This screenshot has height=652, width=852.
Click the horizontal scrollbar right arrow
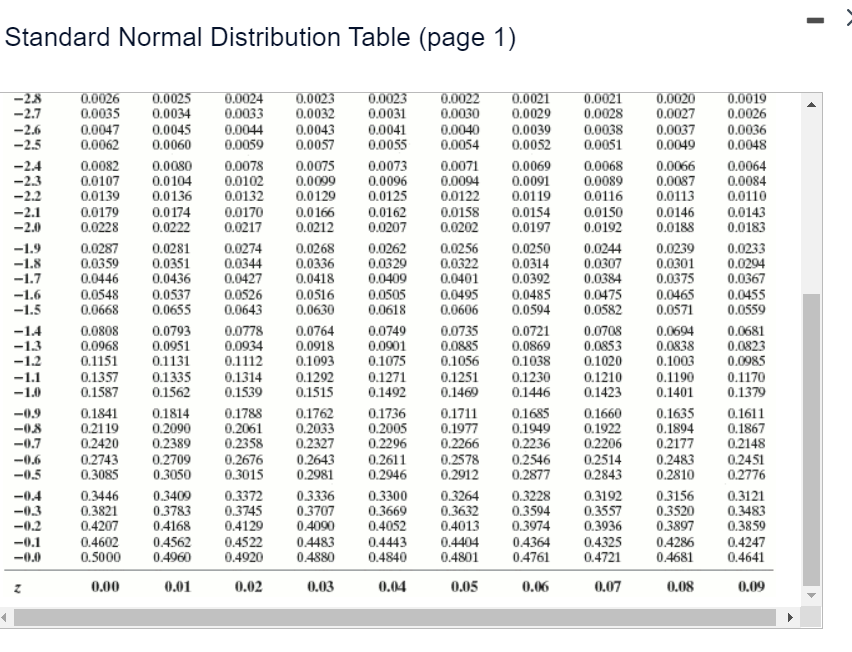click(x=790, y=618)
